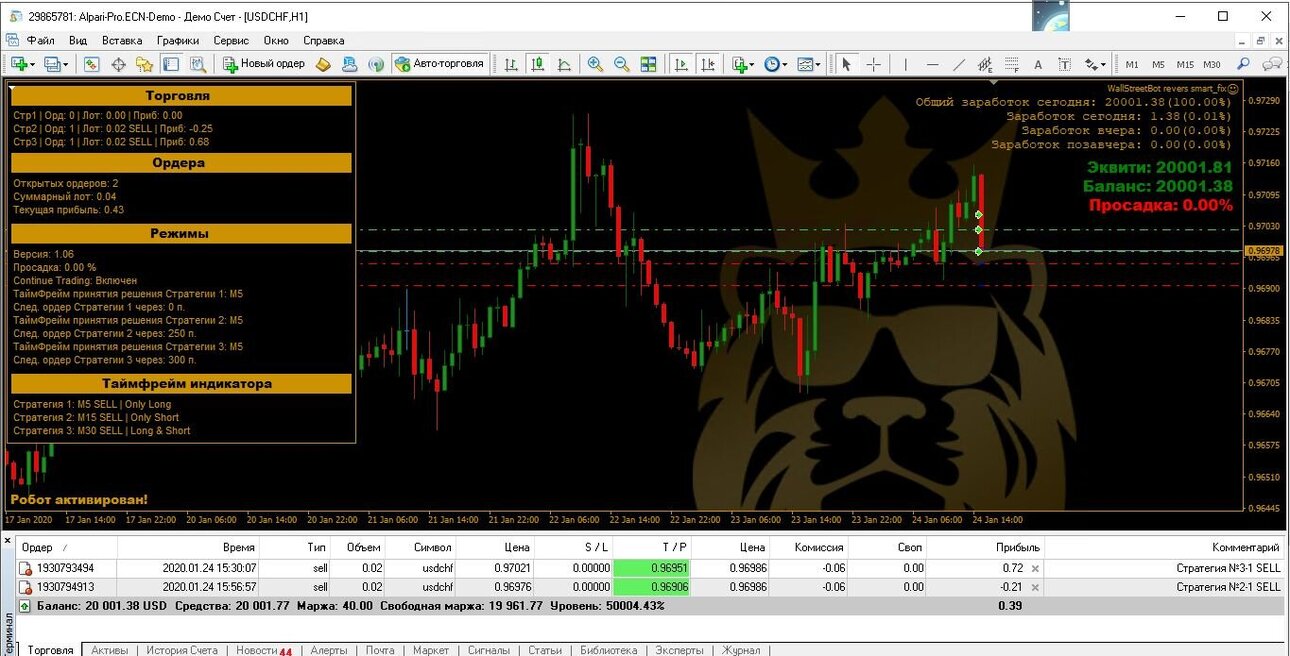Zoom in on the chart
The width and height of the screenshot is (1290, 656).
[x=595, y=64]
